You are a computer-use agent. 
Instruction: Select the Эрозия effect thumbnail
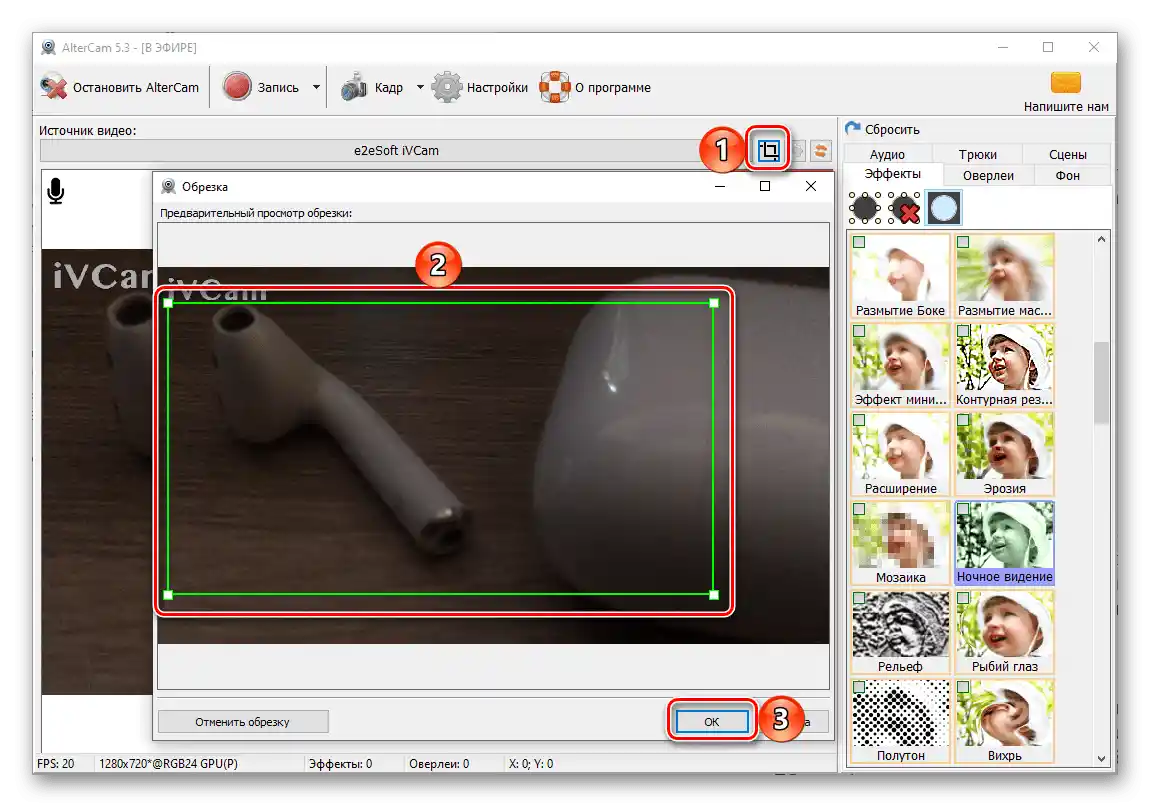pyautogui.click(x=1005, y=454)
